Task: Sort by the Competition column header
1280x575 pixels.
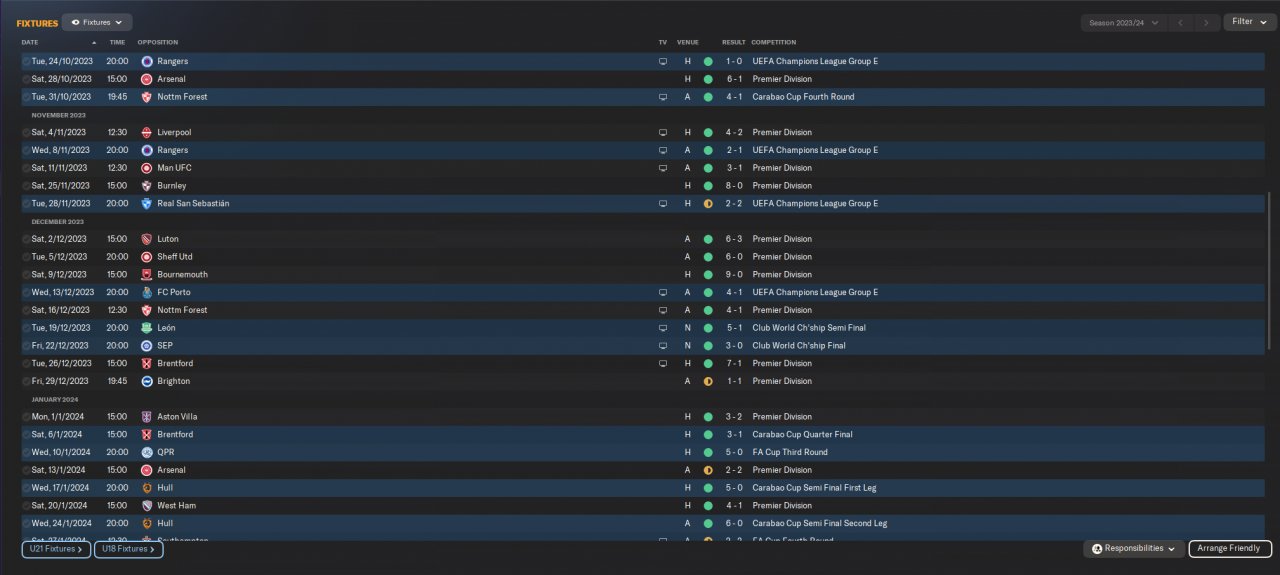Action: coord(774,43)
